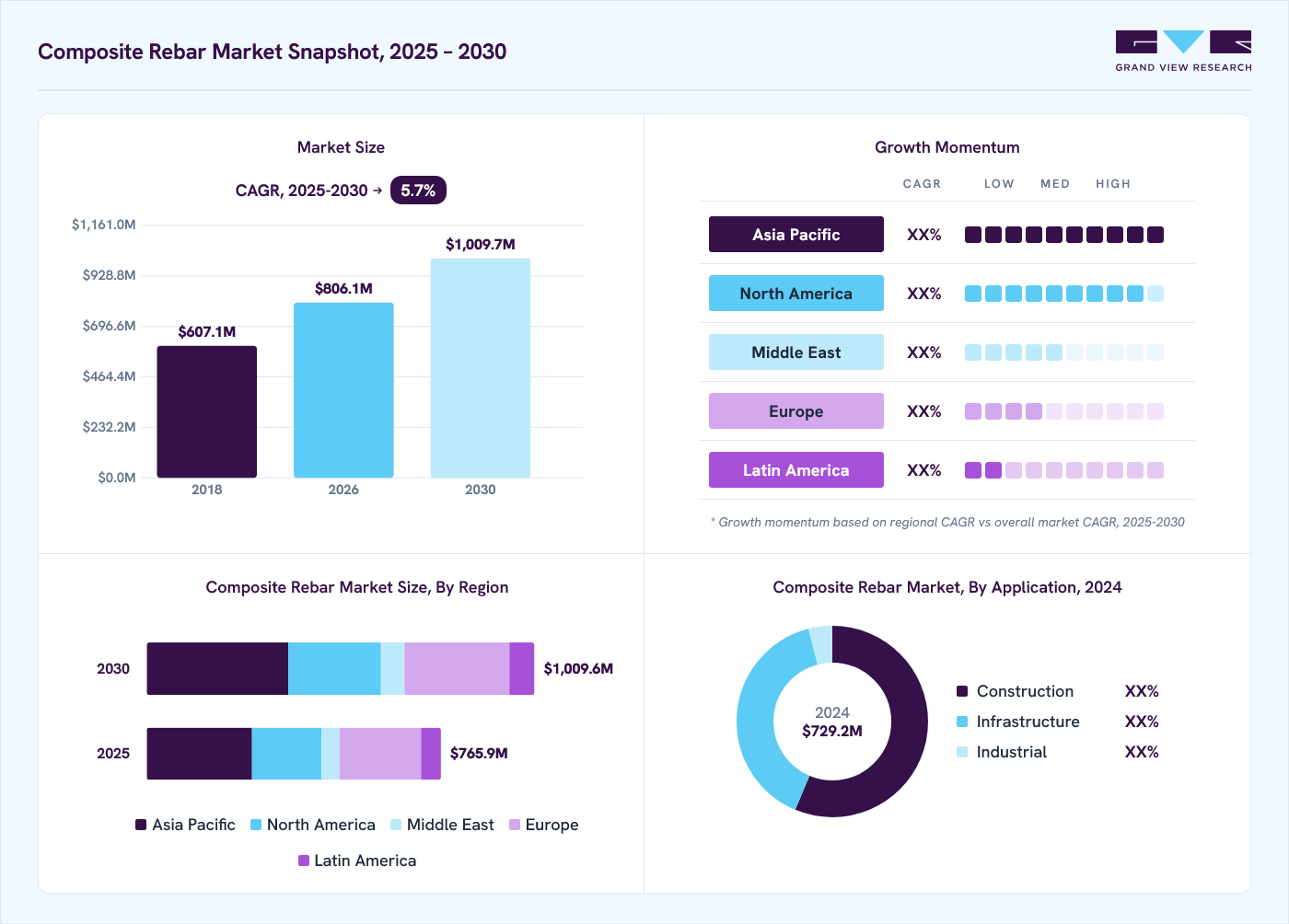Click the CAGR column header
The height and width of the screenshot is (924, 1289).
click(x=922, y=184)
